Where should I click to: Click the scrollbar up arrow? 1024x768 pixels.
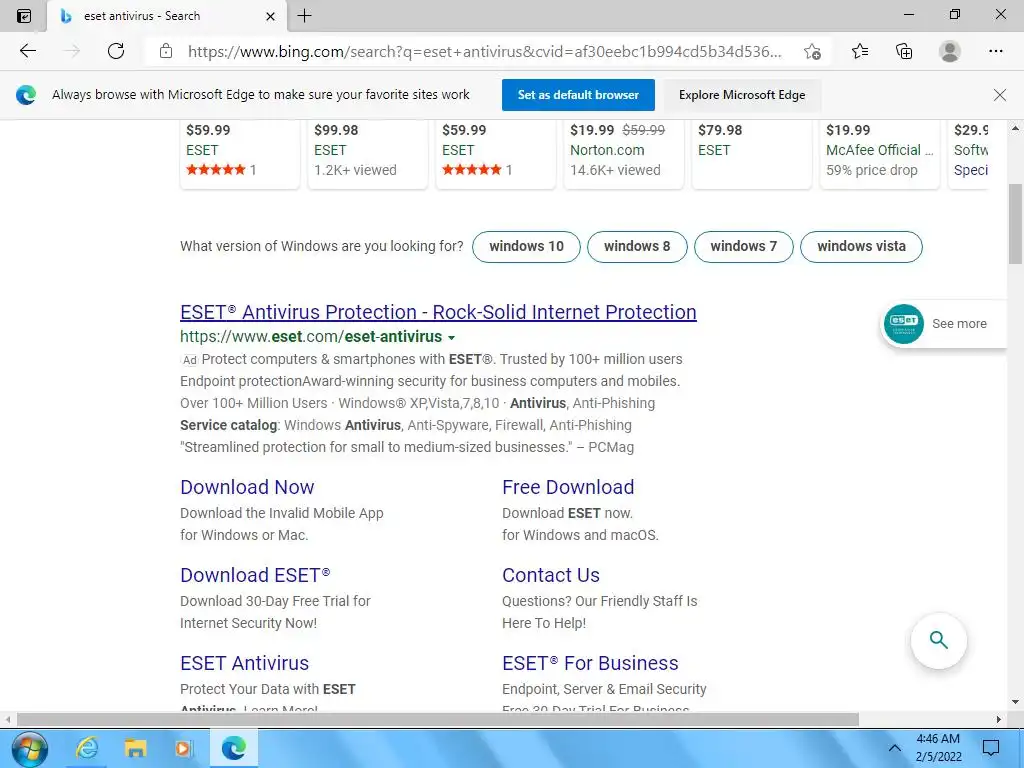(1015, 129)
